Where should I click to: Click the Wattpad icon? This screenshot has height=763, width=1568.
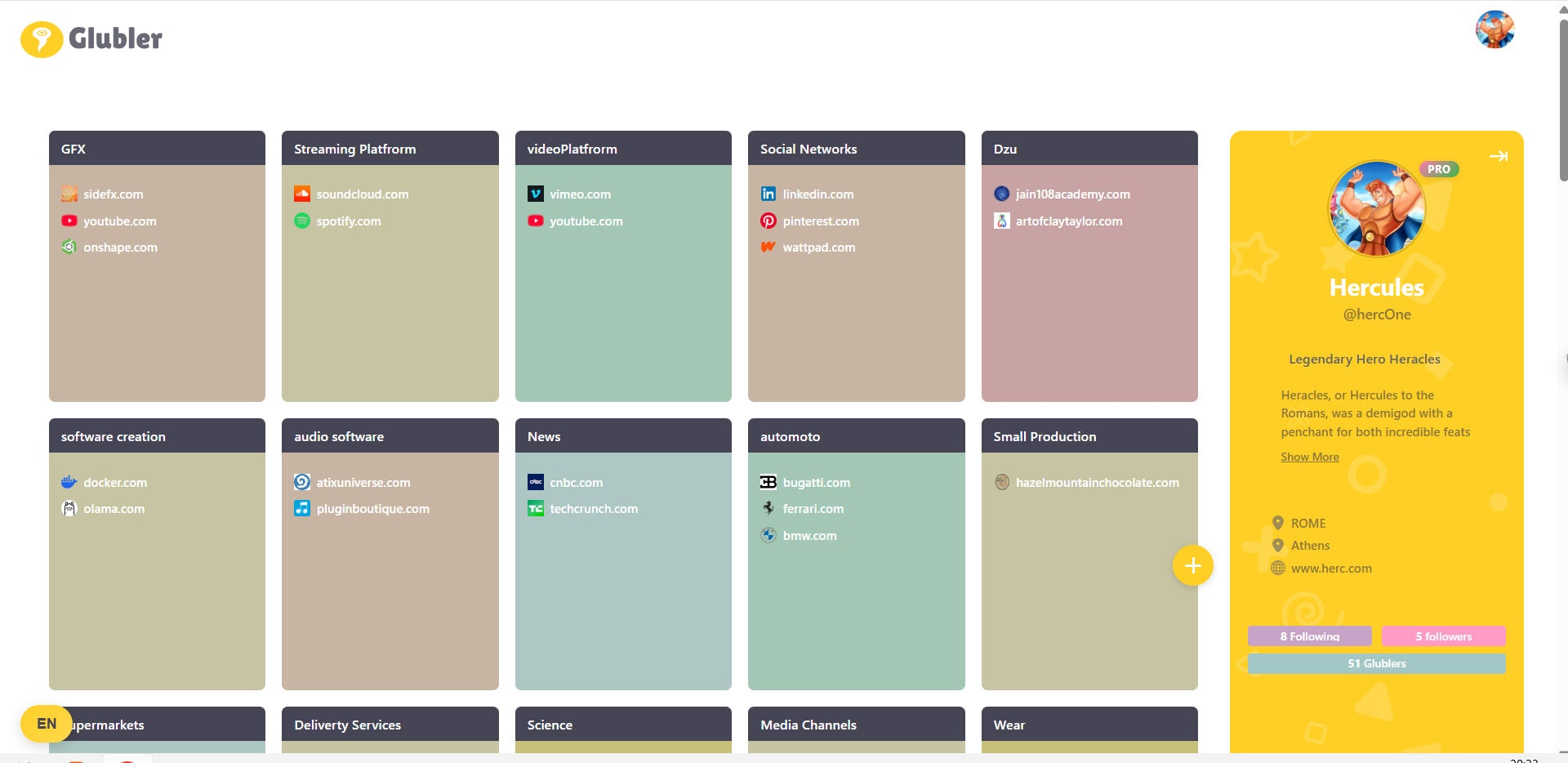coord(768,247)
